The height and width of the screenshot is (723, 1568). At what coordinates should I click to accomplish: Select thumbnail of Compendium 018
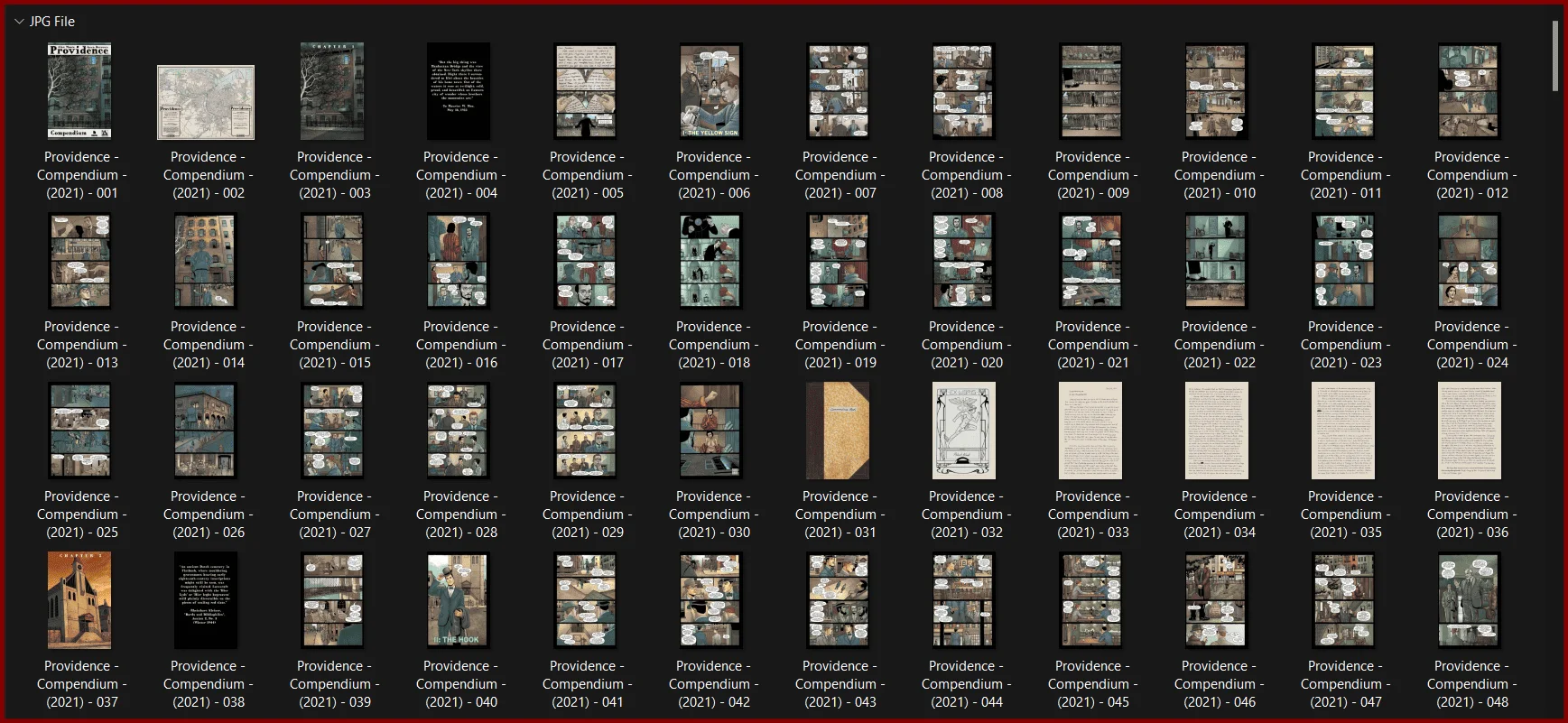point(711,261)
